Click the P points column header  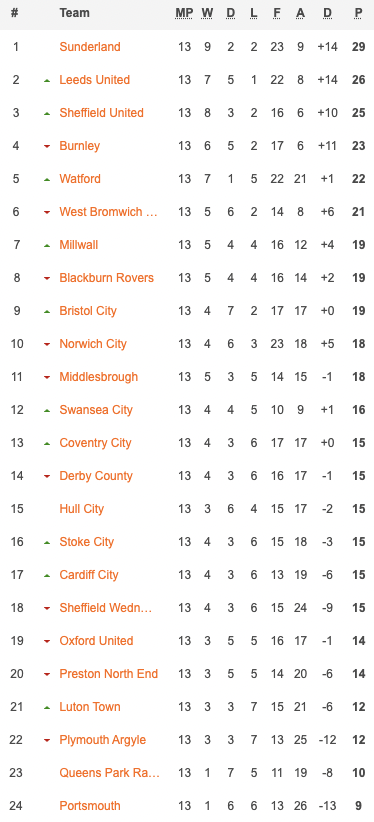359,13
